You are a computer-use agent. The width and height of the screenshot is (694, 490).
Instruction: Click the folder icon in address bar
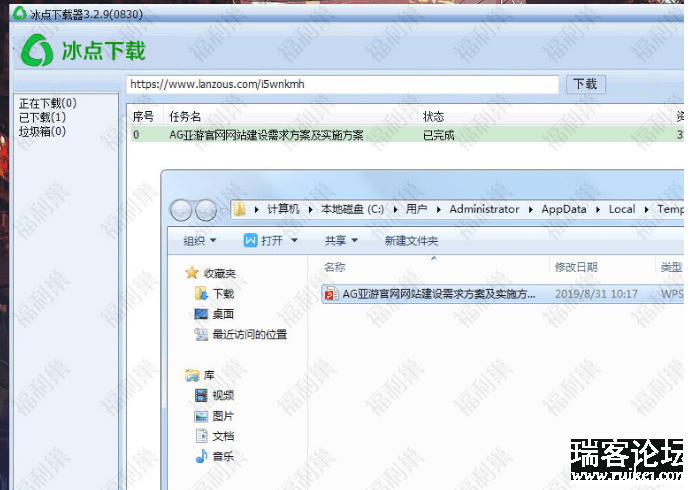pyautogui.click(x=239, y=209)
